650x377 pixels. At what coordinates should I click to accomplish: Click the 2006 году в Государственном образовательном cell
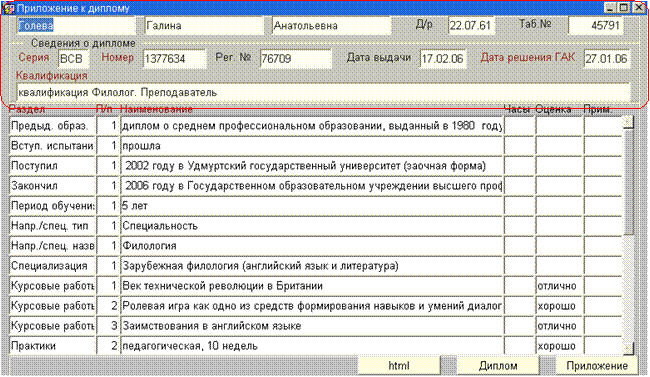[x=311, y=186]
